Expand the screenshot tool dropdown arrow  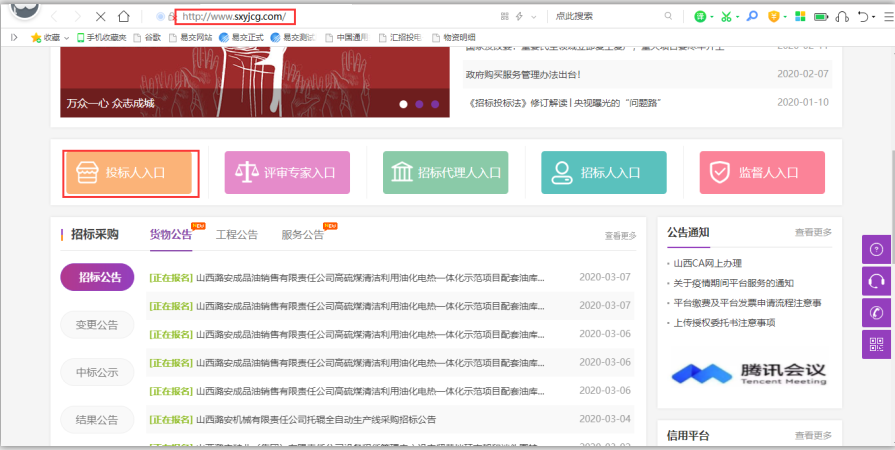click(x=738, y=17)
